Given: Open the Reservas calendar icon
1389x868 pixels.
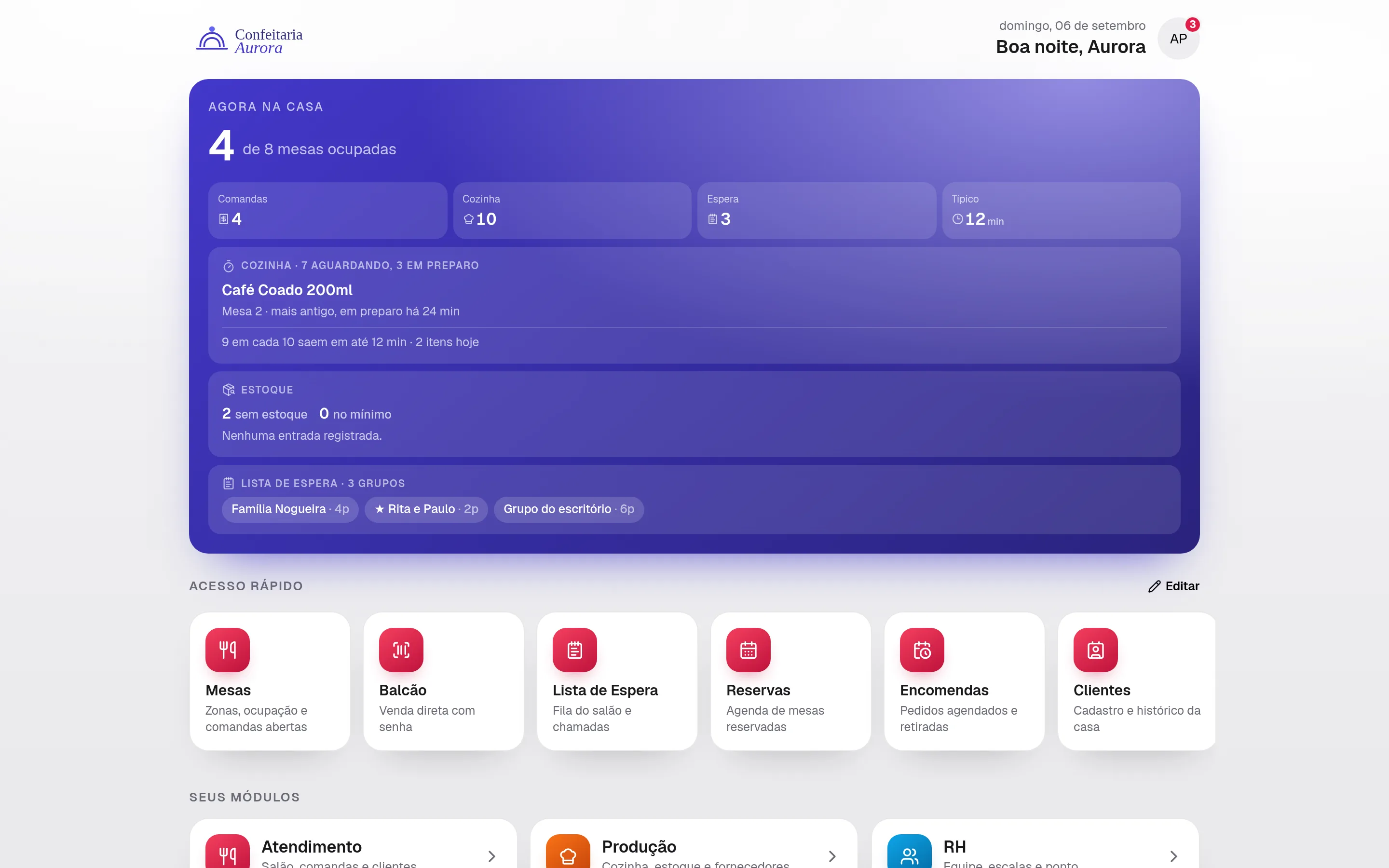Looking at the screenshot, I should click(749, 649).
